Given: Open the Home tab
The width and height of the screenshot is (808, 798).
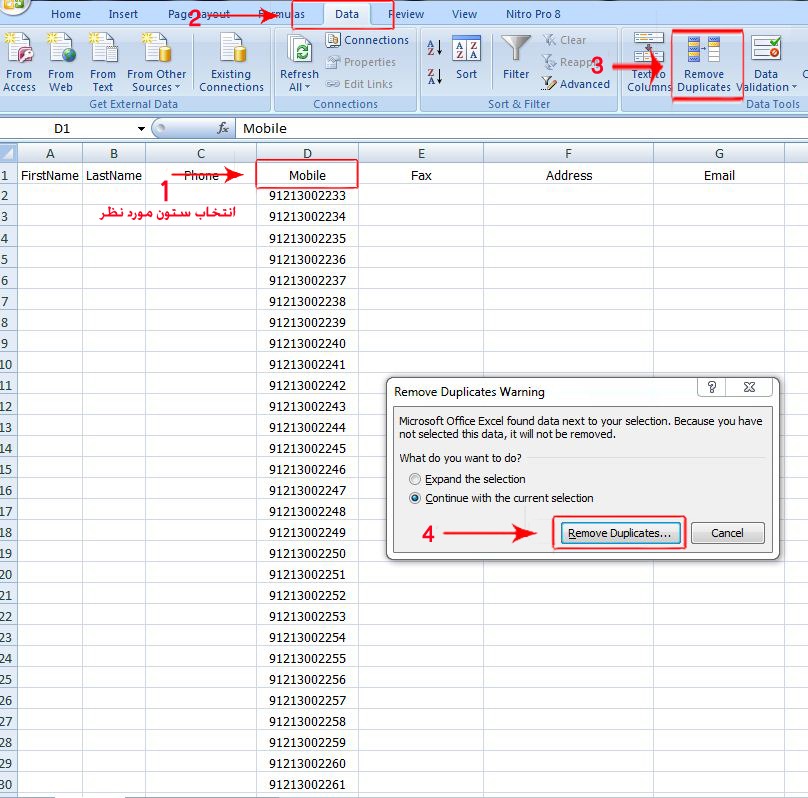Looking at the screenshot, I should [x=66, y=14].
